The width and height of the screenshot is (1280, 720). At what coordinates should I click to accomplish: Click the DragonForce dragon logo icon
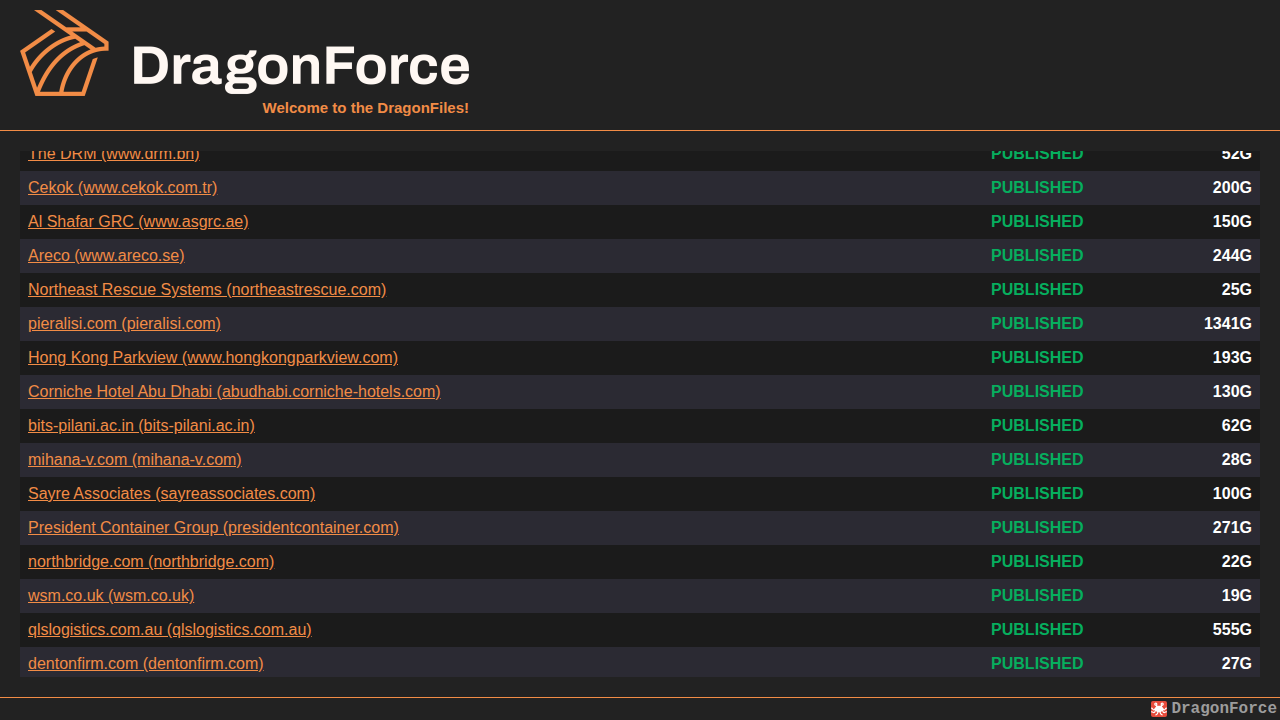pos(64,53)
